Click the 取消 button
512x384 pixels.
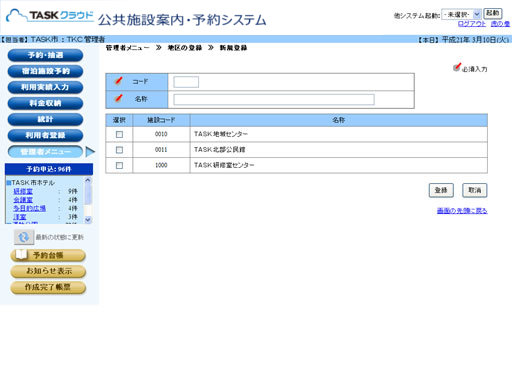coord(475,190)
